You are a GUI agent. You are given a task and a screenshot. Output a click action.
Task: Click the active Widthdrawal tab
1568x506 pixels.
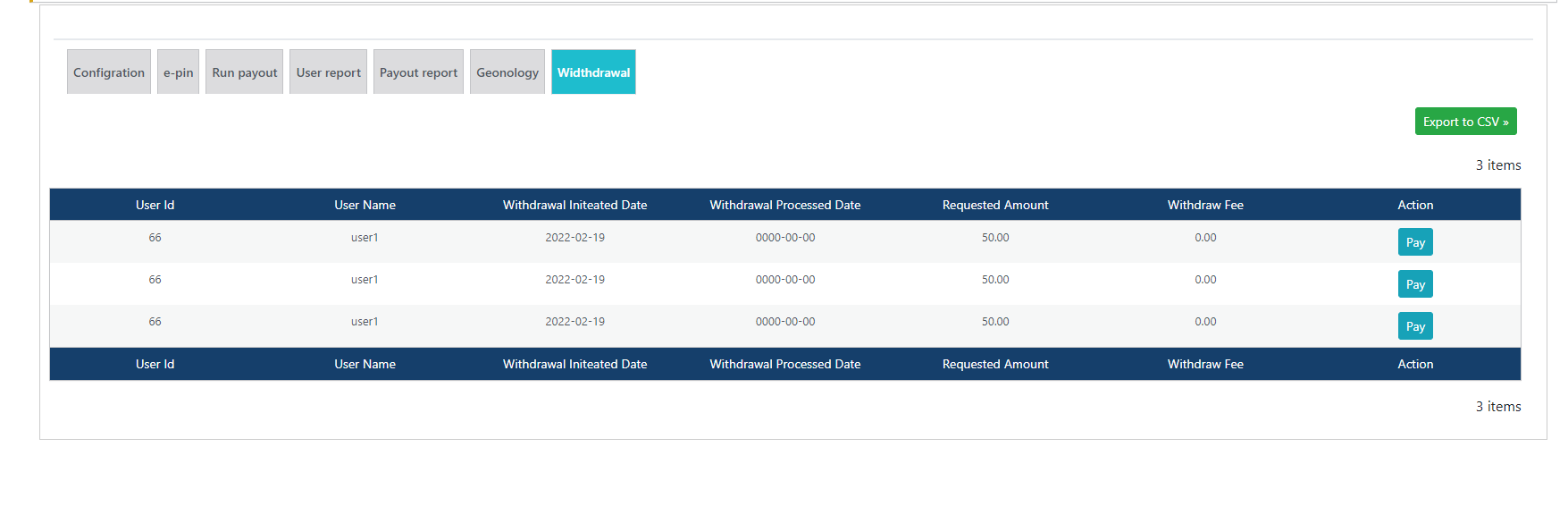(x=593, y=72)
